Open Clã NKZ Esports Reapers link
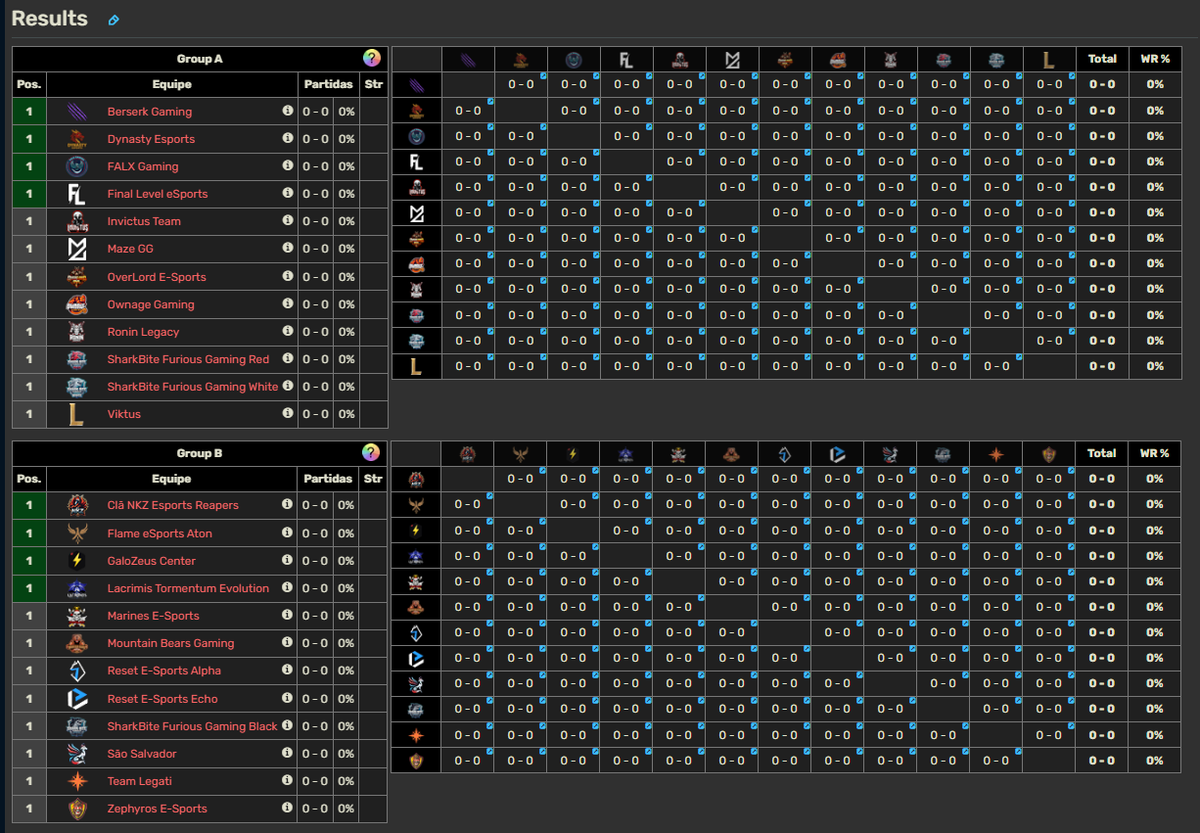Screen dimensions: 1200x833 pyautogui.click(x=173, y=506)
